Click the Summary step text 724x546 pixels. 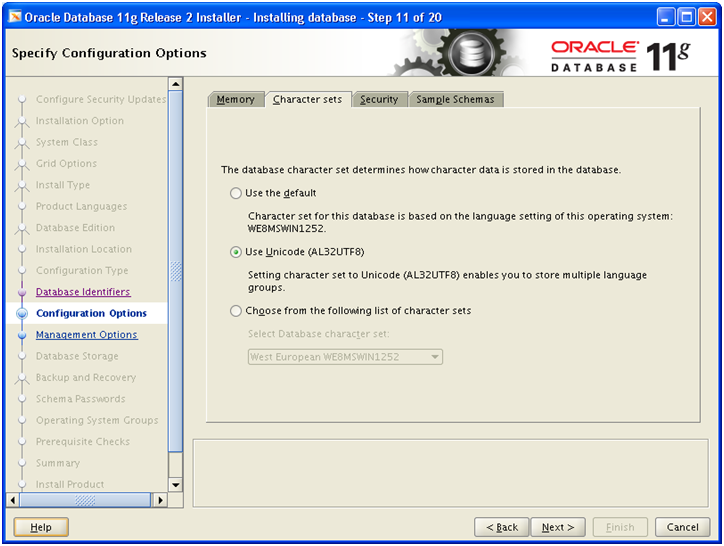(x=58, y=463)
